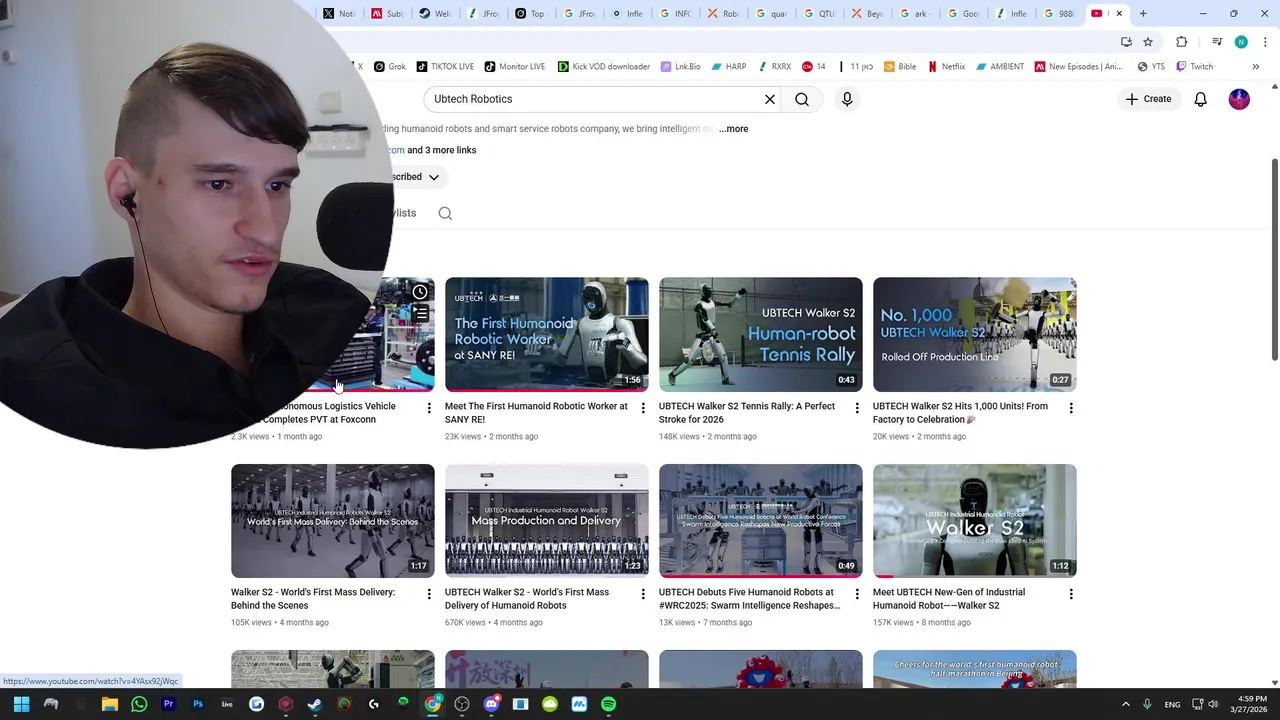This screenshot has height=720, width=1280.
Task: Switch to the INFC browser tab
Action: pos(675,13)
